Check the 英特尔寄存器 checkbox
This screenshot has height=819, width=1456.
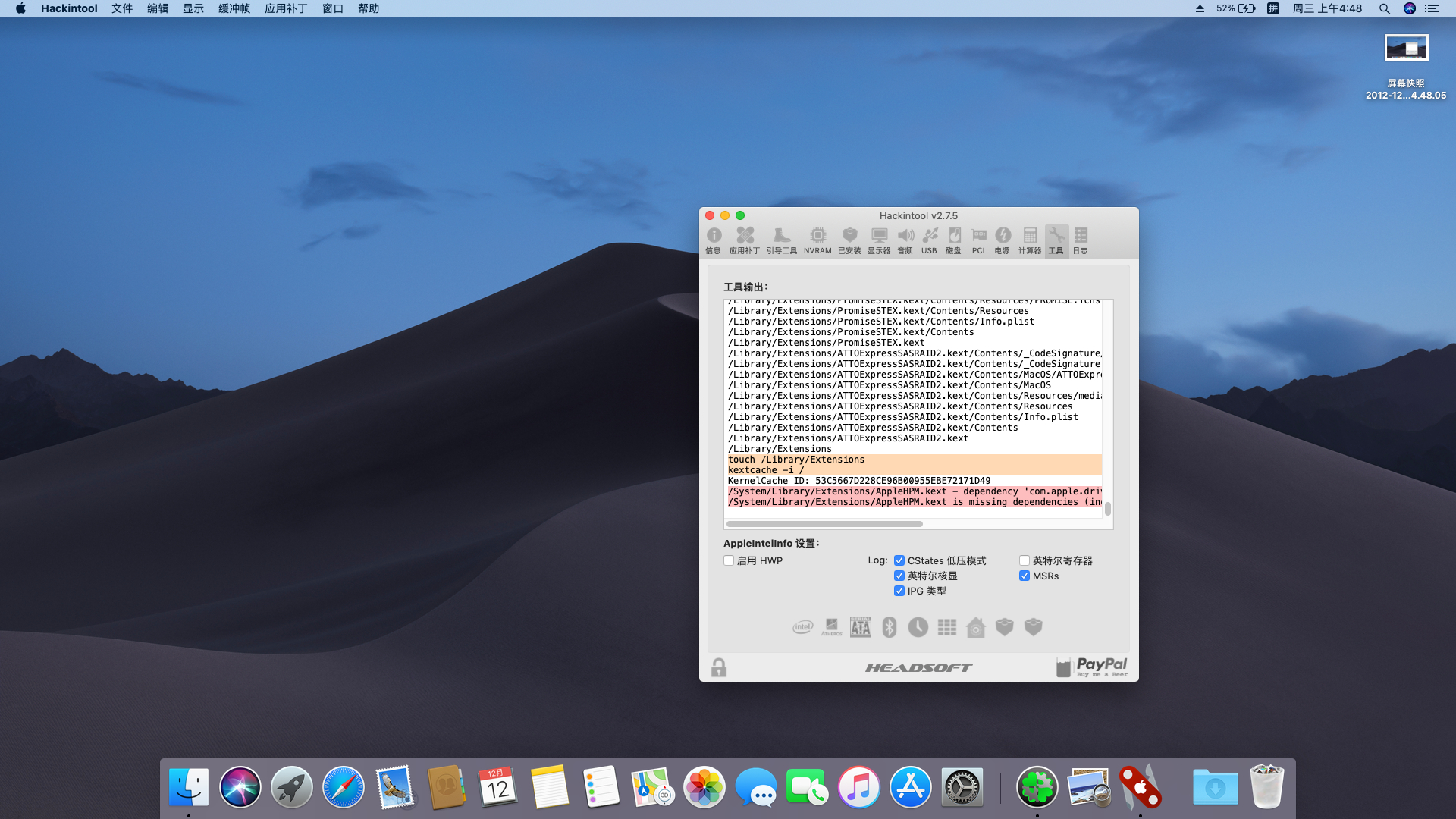(x=1025, y=560)
